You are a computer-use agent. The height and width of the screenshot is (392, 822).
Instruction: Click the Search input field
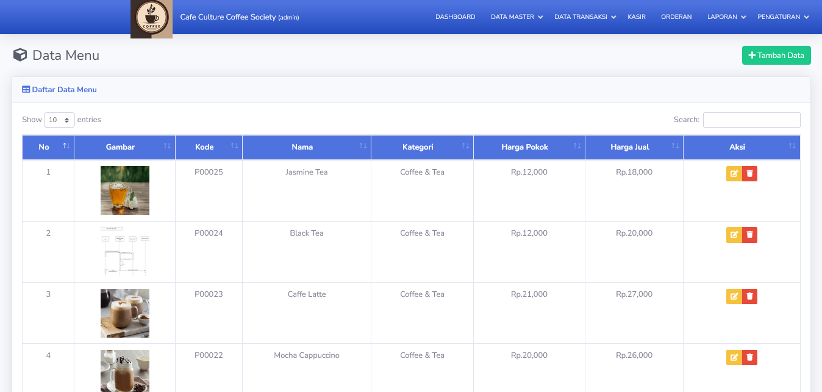[752, 120]
